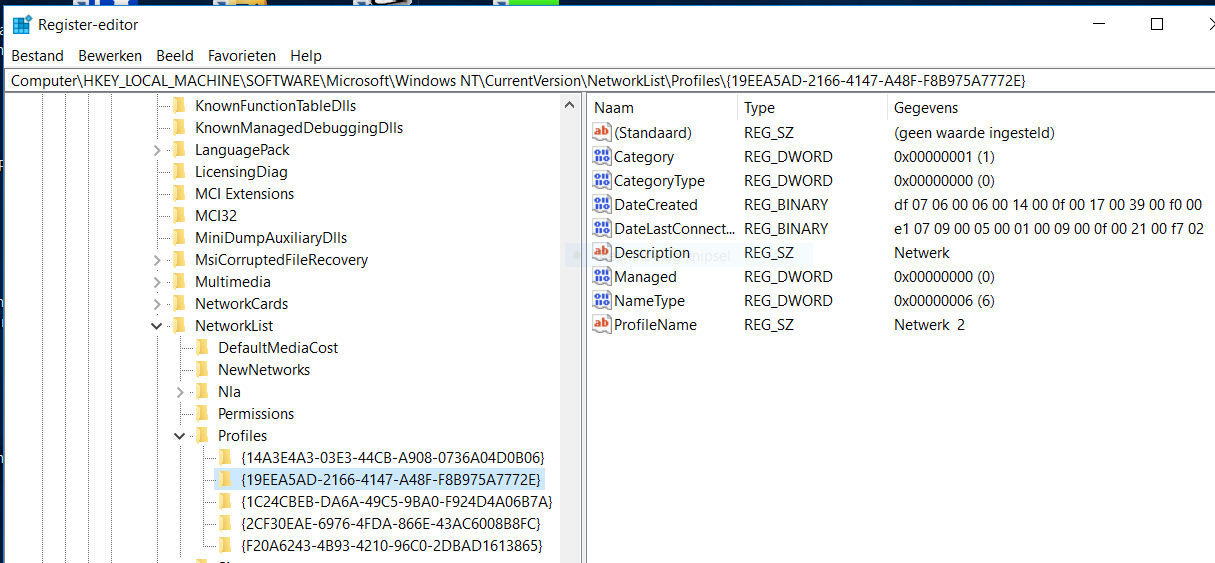Click the string icon of Description value
This screenshot has height=563, width=1215.
(602, 253)
